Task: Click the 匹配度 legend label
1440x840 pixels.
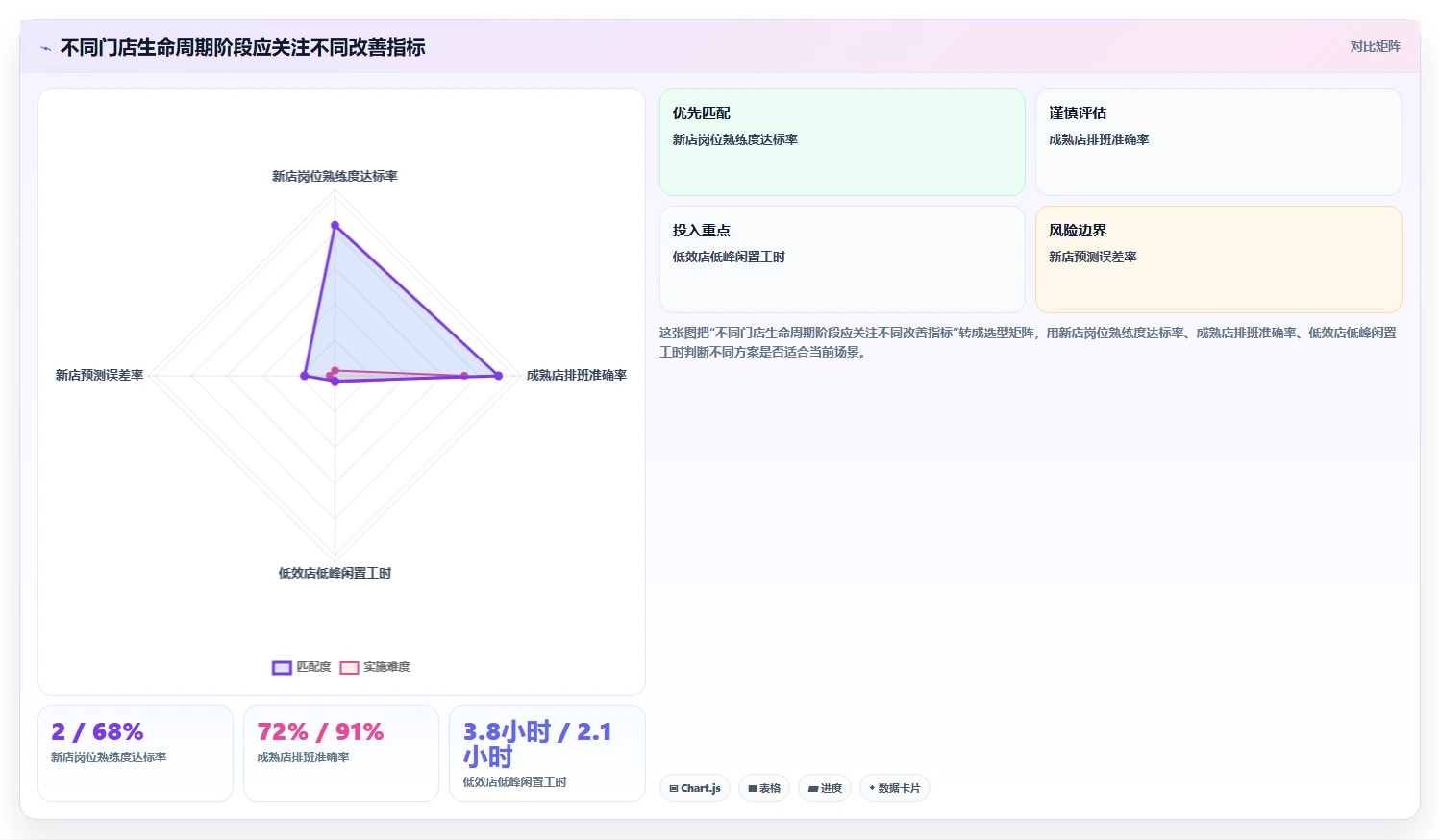Action: (313, 667)
